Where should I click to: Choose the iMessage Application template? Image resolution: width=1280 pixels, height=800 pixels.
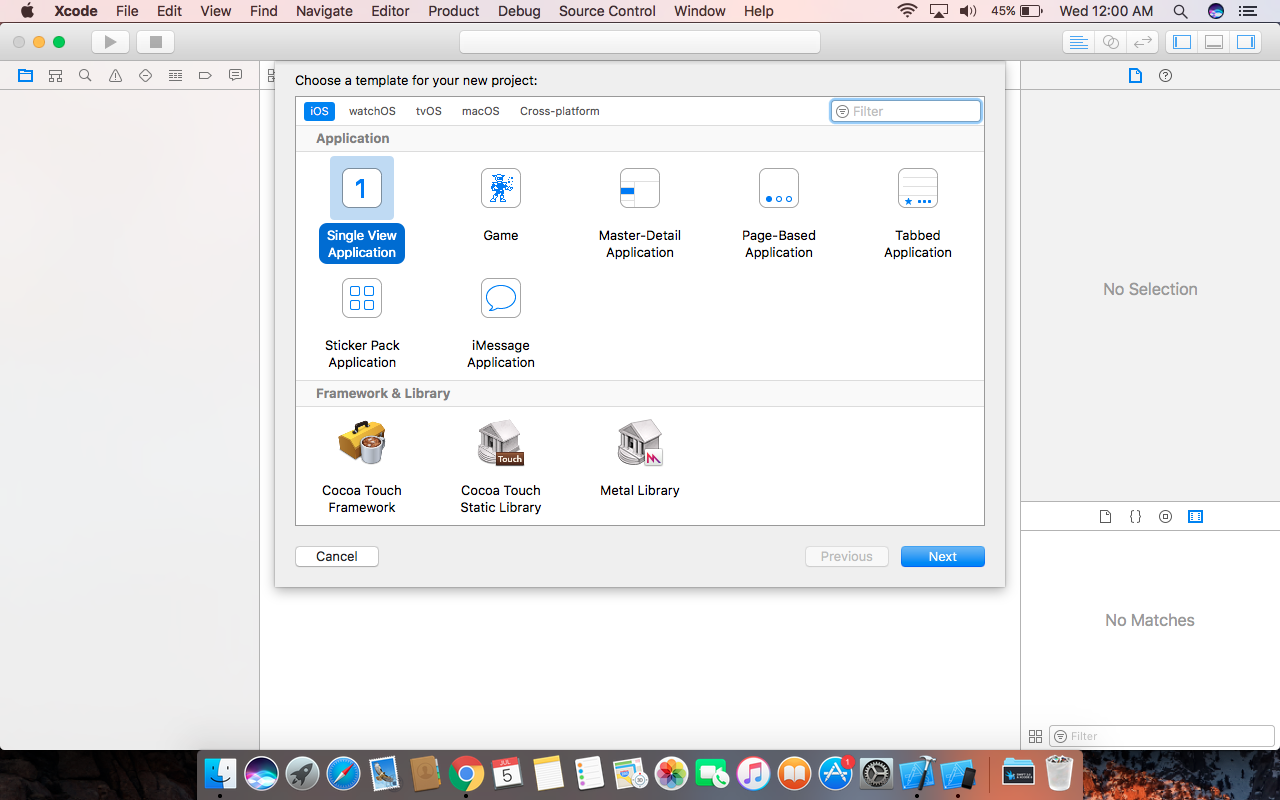point(500,299)
